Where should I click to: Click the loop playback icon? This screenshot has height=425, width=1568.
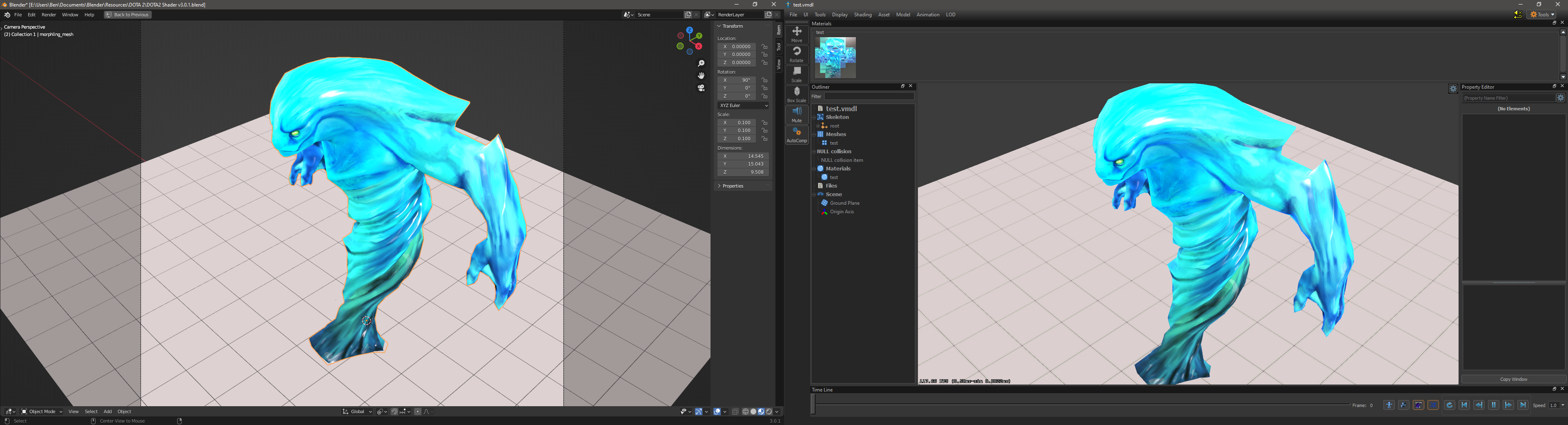[1449, 405]
